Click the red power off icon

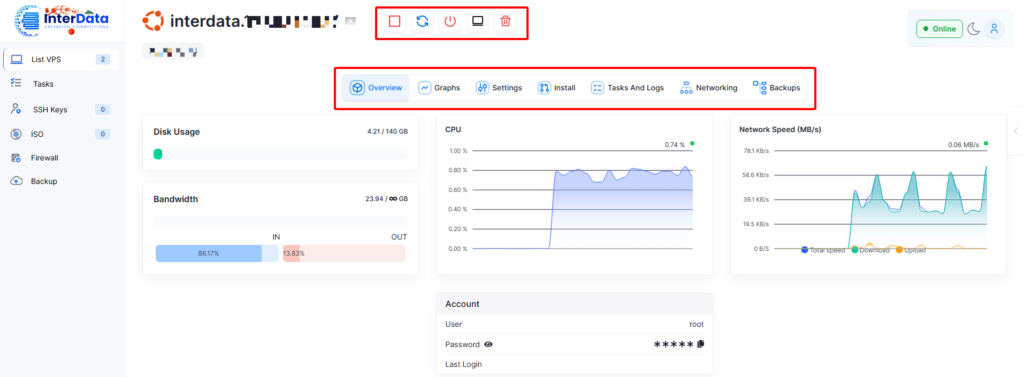pos(450,21)
